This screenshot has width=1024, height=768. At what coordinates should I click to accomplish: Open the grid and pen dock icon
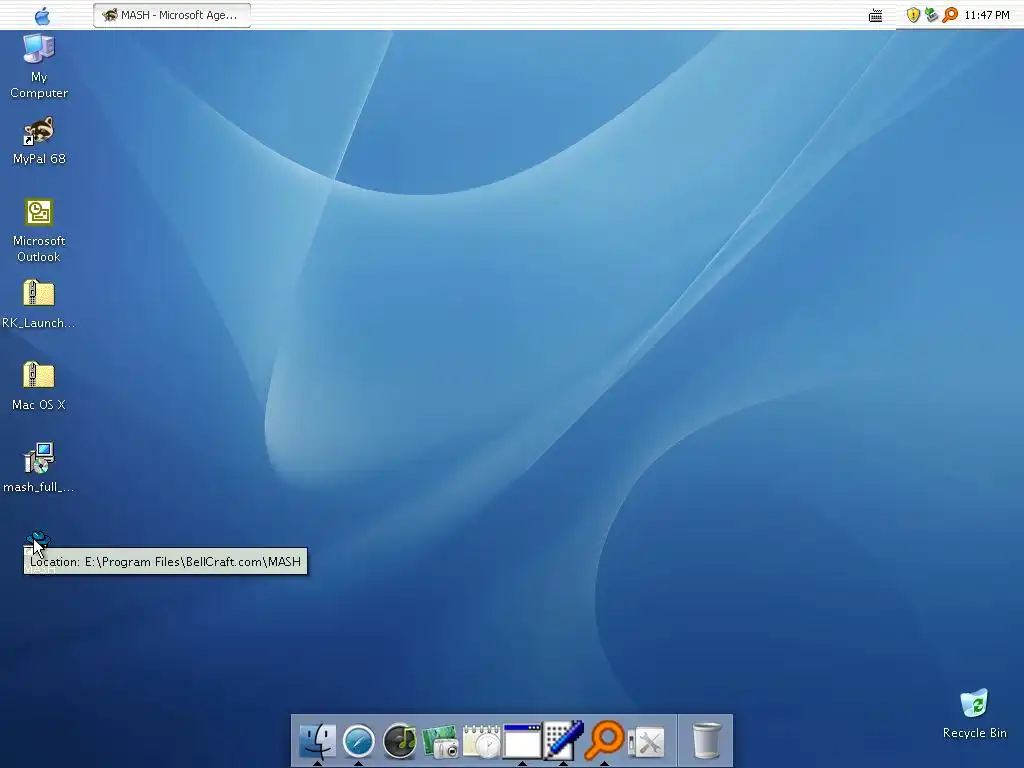pos(564,741)
